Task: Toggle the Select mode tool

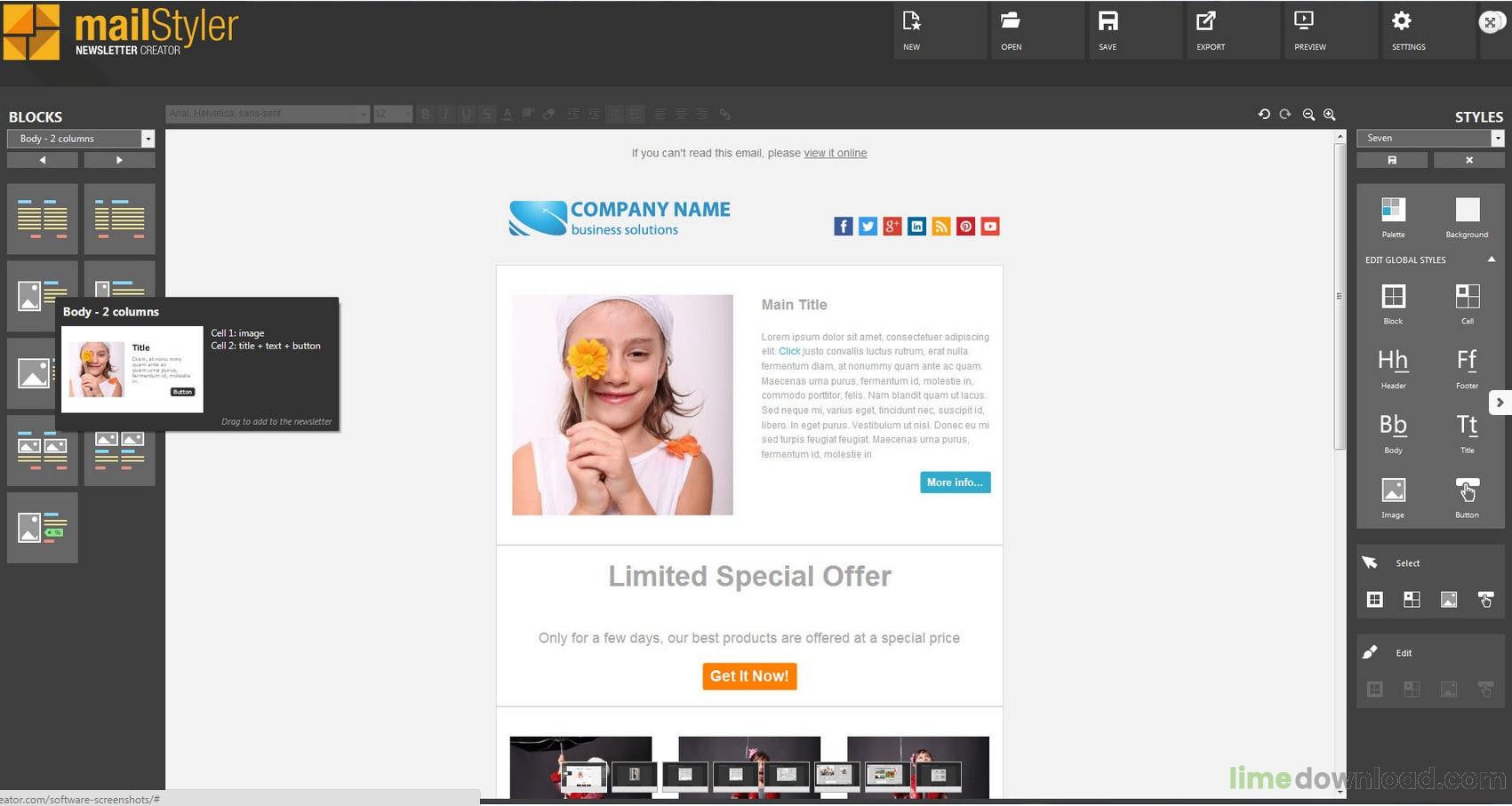Action: click(x=1370, y=563)
